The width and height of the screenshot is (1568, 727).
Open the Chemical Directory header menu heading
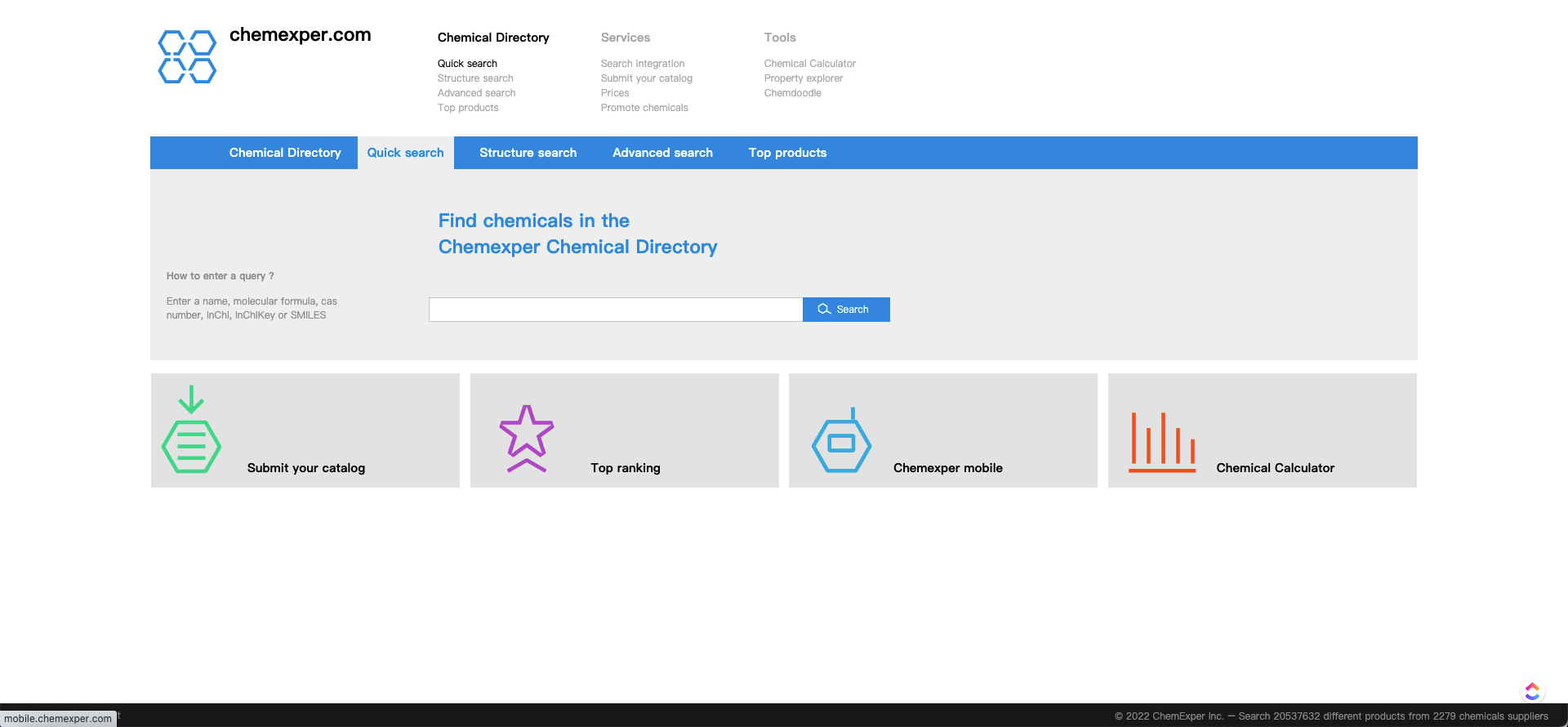493,38
